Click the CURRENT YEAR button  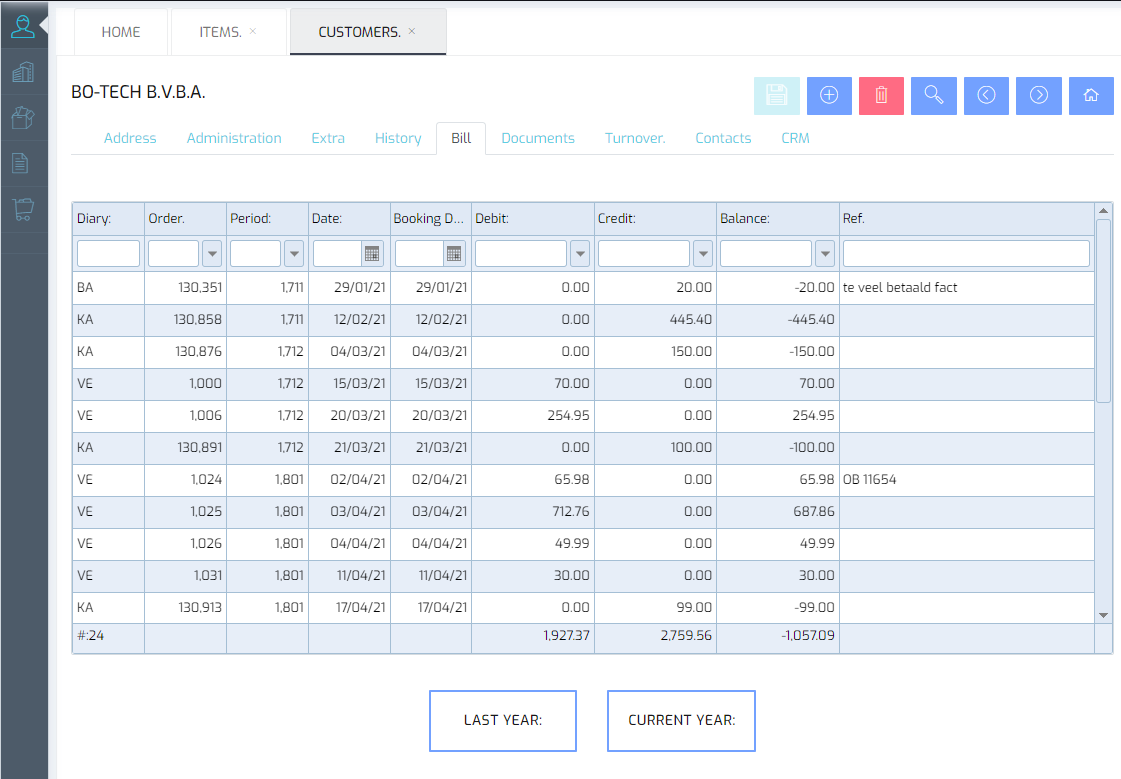tap(681, 720)
